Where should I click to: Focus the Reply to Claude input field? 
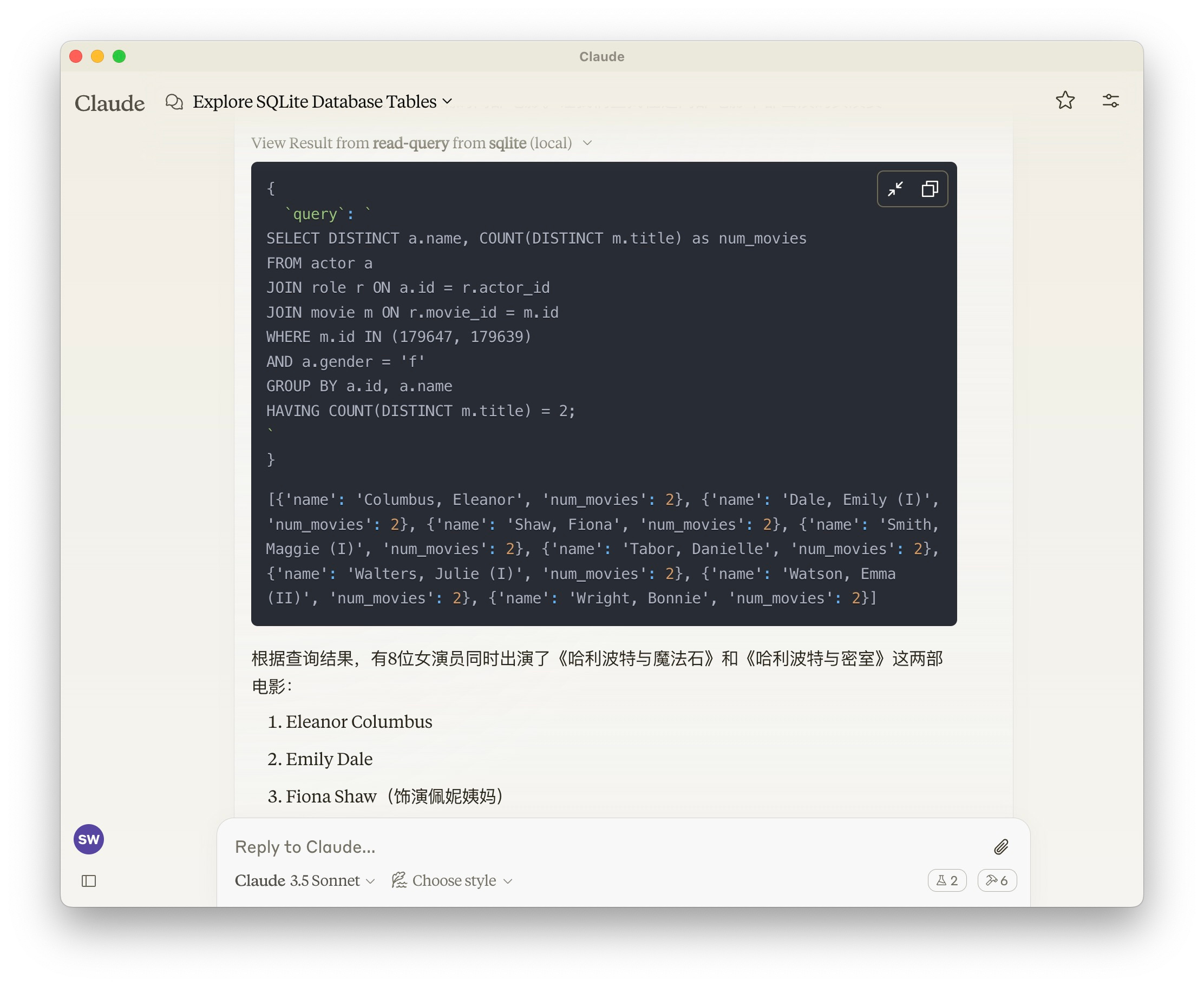point(603,846)
